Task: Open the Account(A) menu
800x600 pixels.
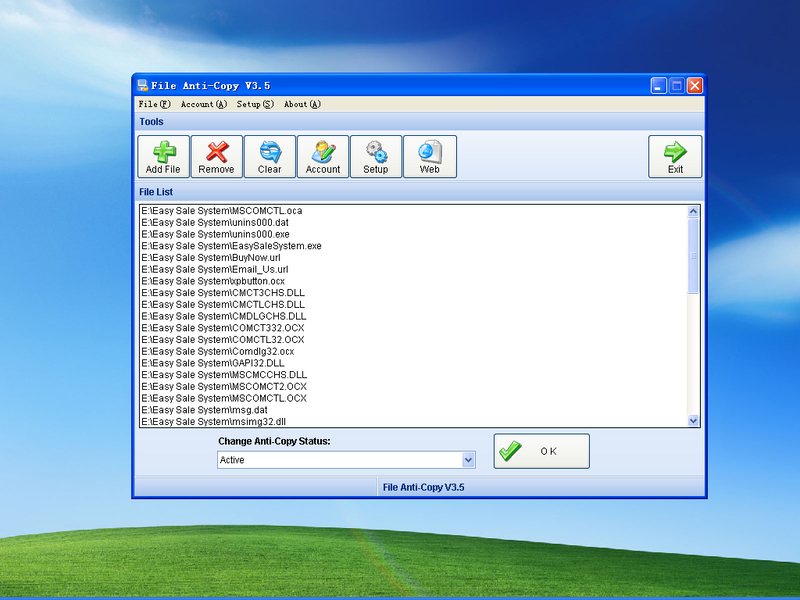Action: [204, 104]
